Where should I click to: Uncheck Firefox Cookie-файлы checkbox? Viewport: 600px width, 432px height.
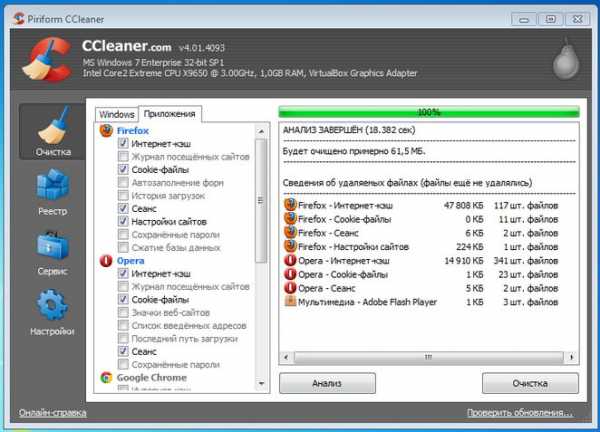[123, 170]
